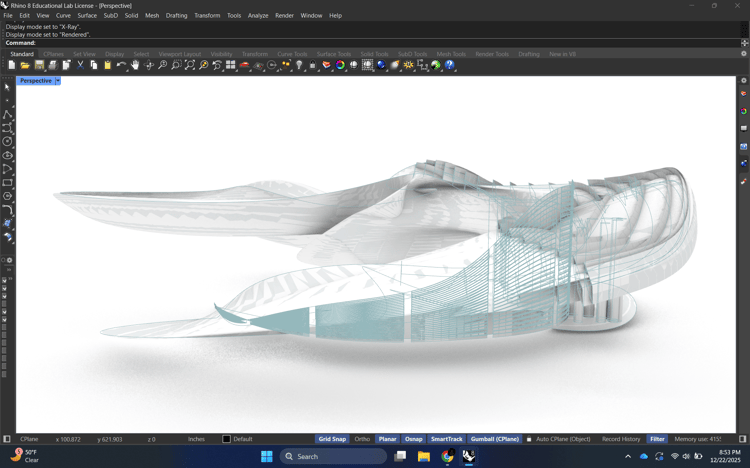
Task: Toggle Osnap in the status bar
Action: 413,439
